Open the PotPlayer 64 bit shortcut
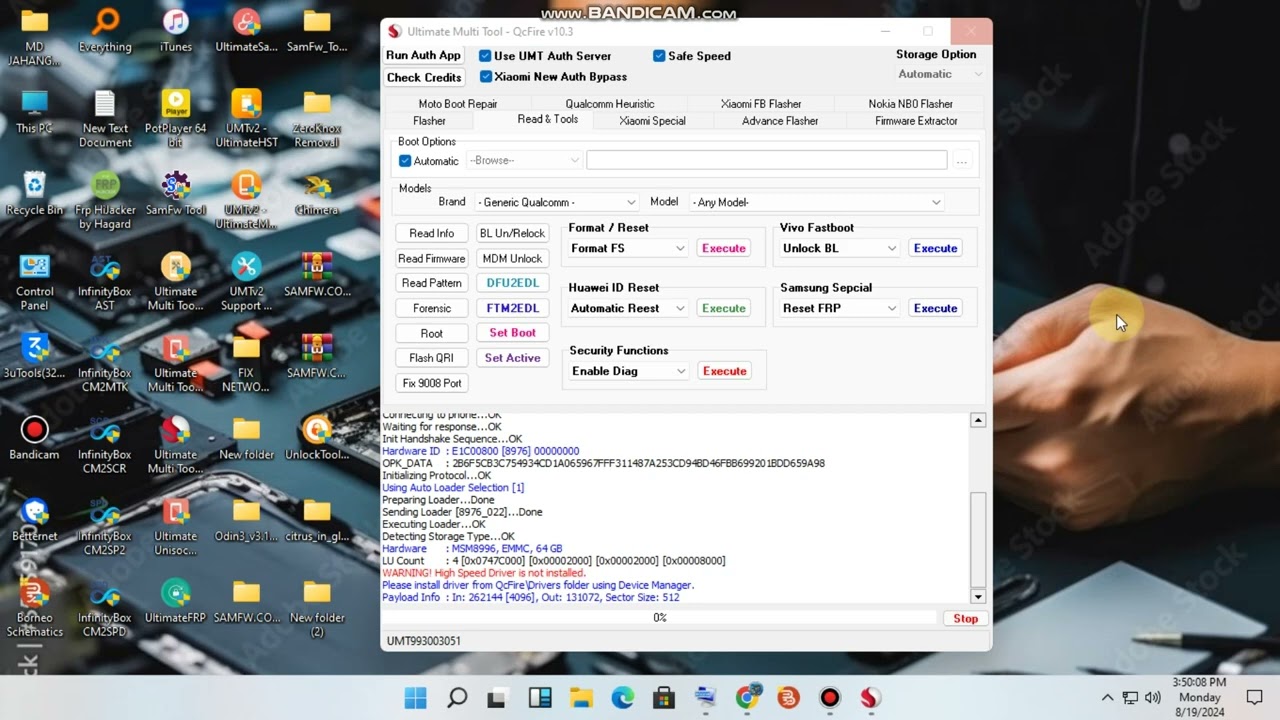Screen dimensions: 1280x720 point(176,119)
